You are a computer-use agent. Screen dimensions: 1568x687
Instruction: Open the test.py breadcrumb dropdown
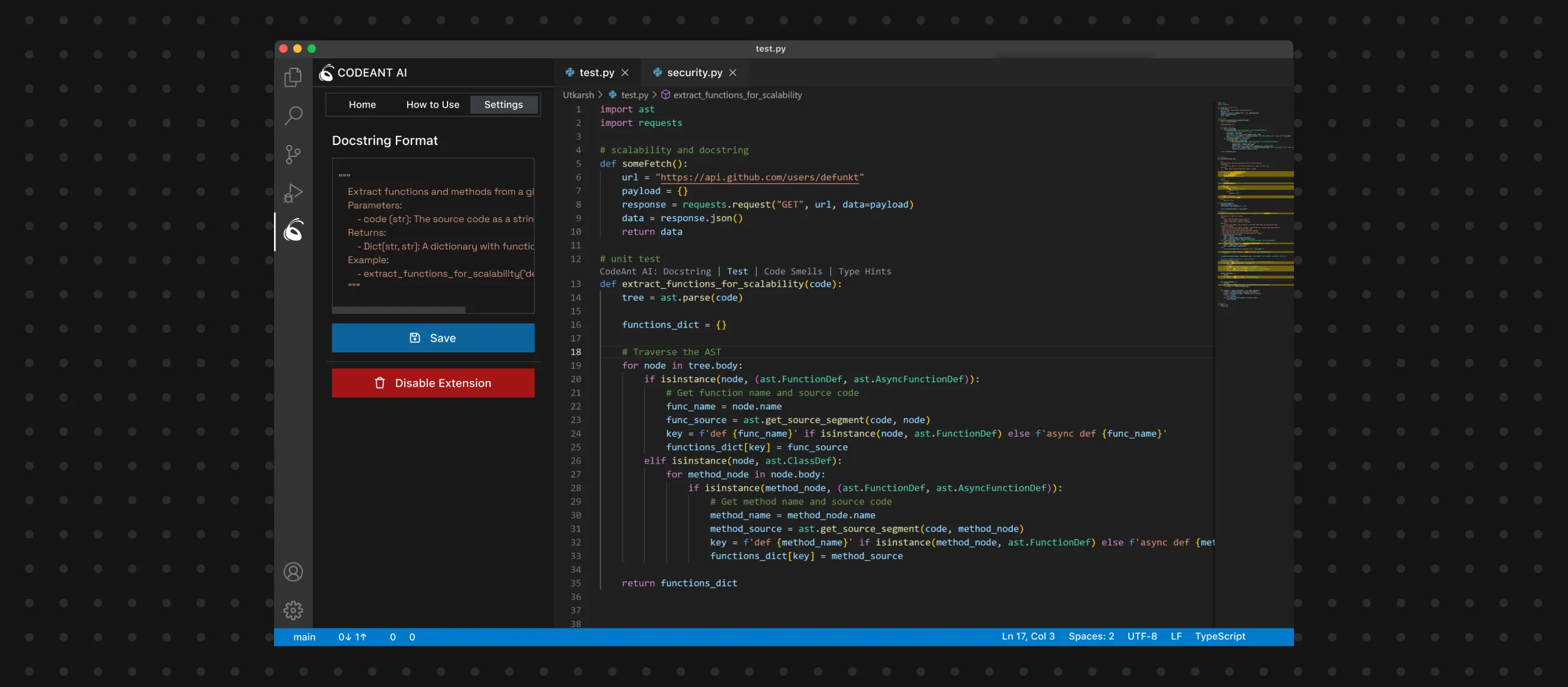click(634, 95)
